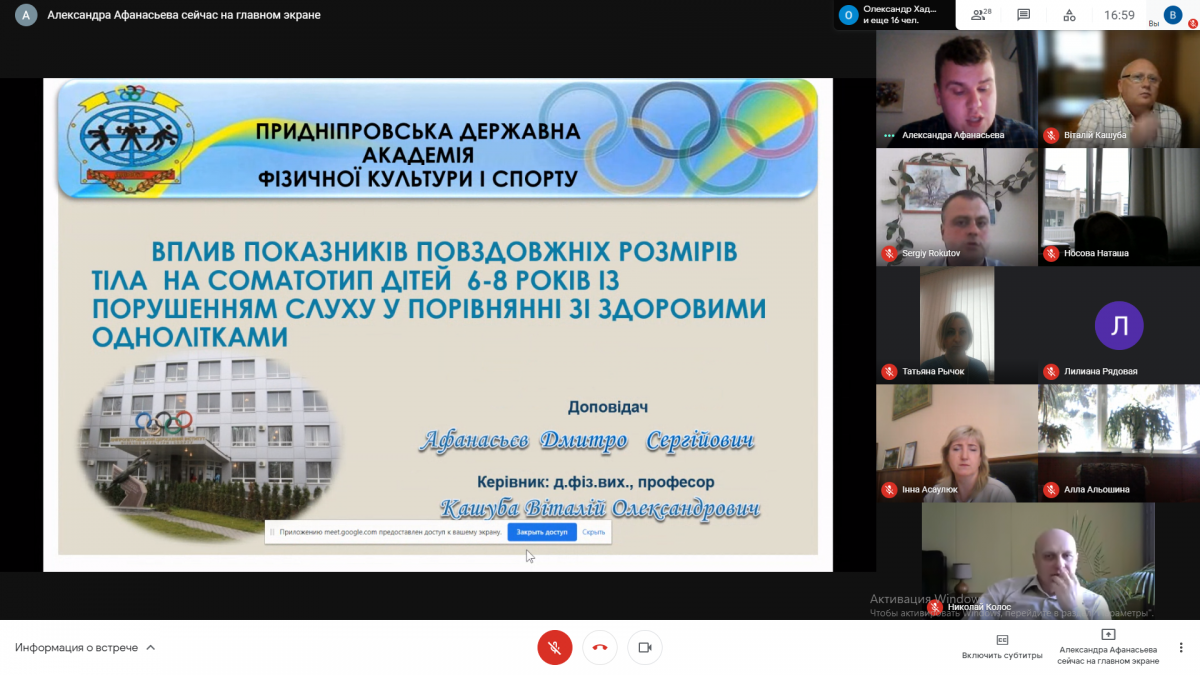This screenshot has height=675, width=1200.
Task: Open the participants list icon
Action: (x=980, y=14)
